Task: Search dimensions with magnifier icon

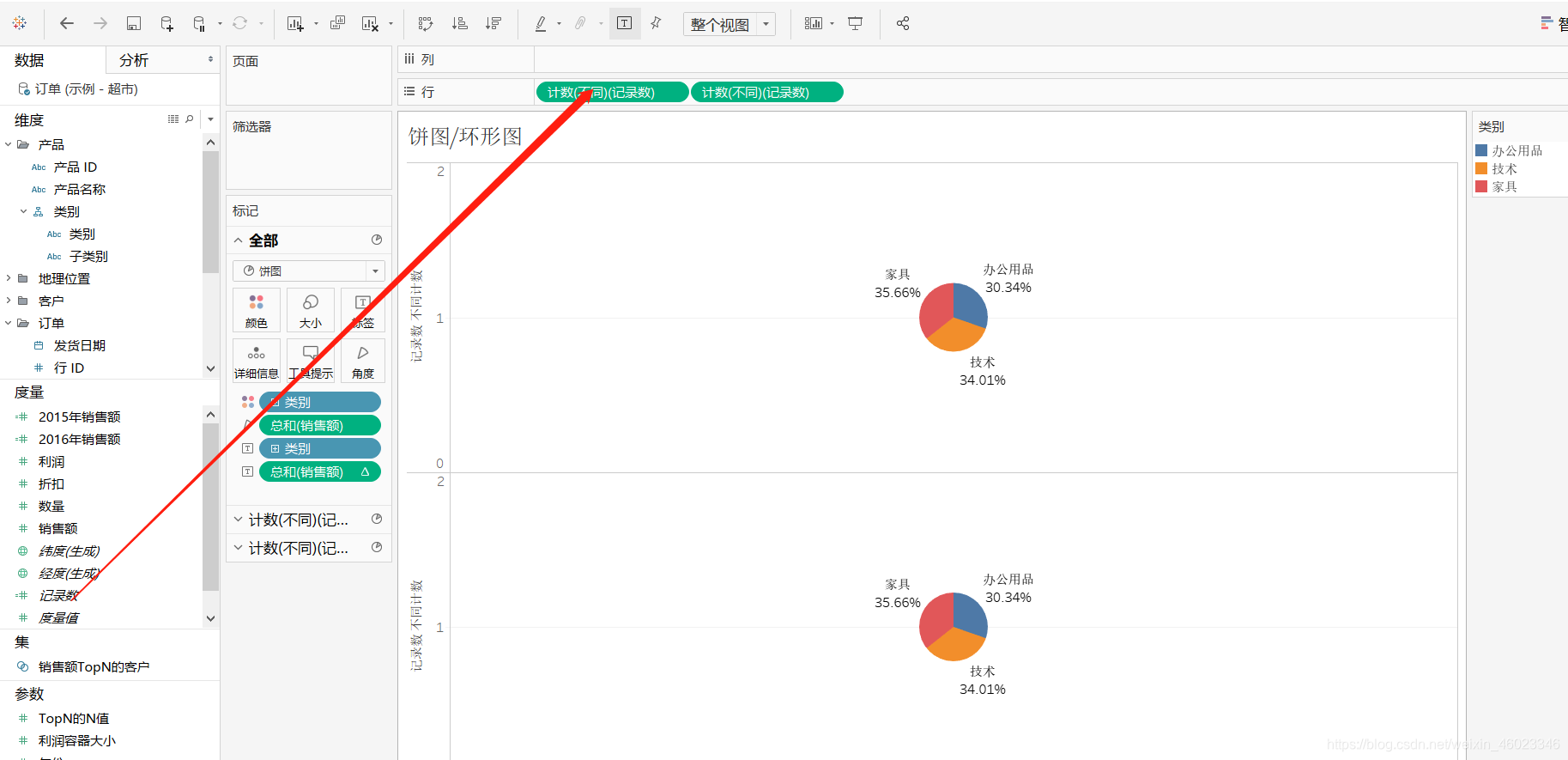Action: [190, 119]
